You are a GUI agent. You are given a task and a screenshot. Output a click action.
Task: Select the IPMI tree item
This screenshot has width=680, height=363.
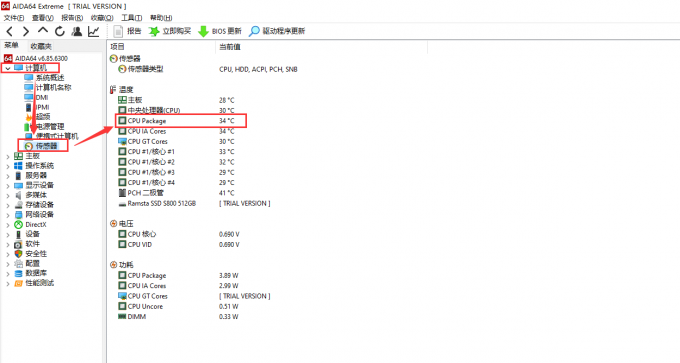[x=37, y=107]
